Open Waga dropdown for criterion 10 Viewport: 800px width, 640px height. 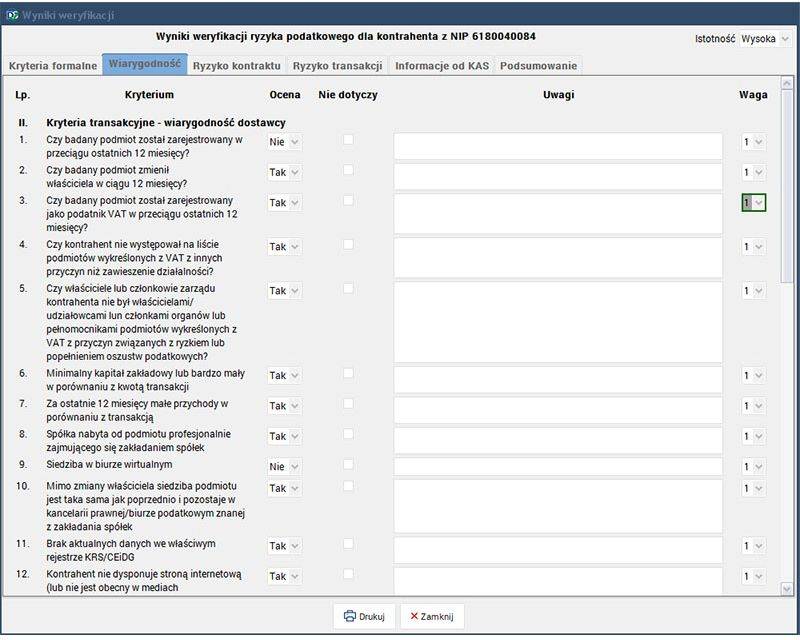pyautogui.click(x=753, y=488)
